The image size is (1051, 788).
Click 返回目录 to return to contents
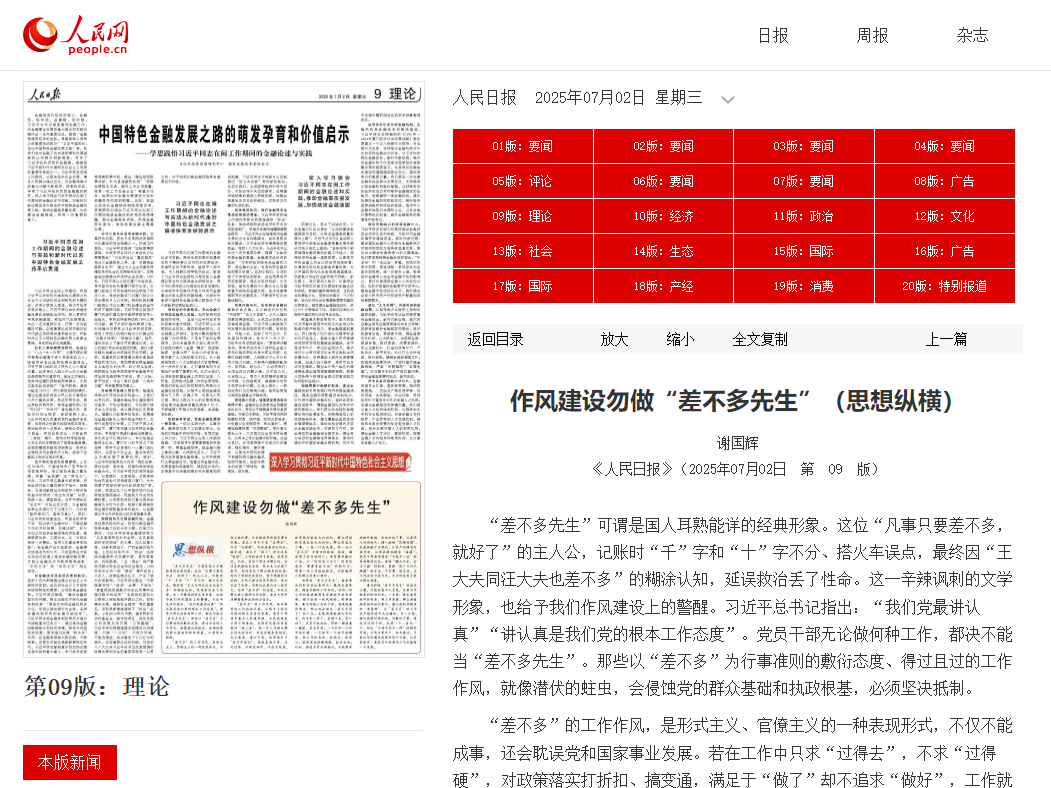pos(495,340)
